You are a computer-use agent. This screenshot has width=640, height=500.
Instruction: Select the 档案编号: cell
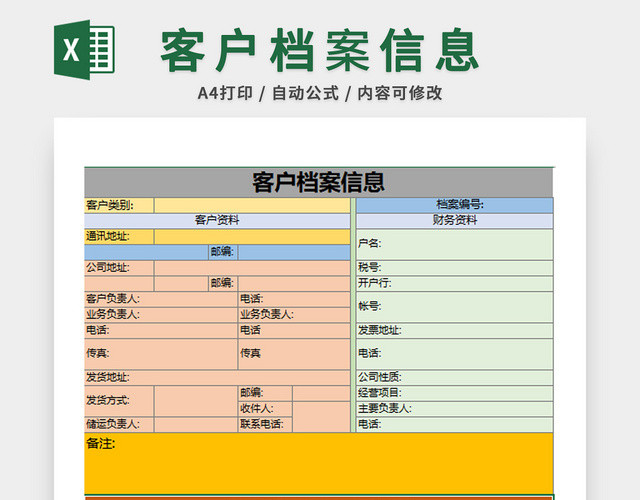(x=455, y=205)
